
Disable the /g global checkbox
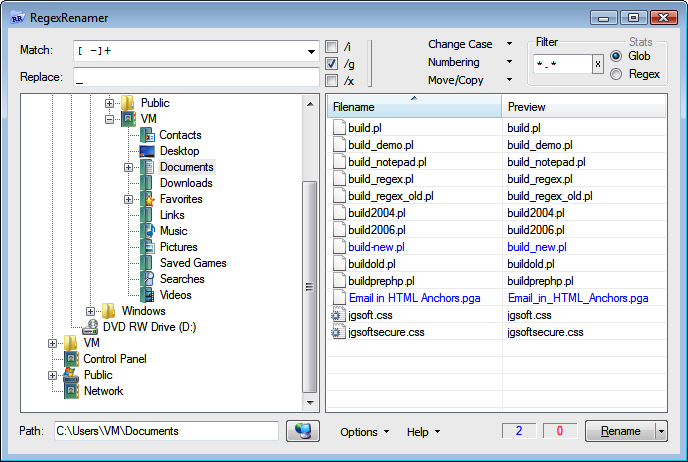(333, 63)
